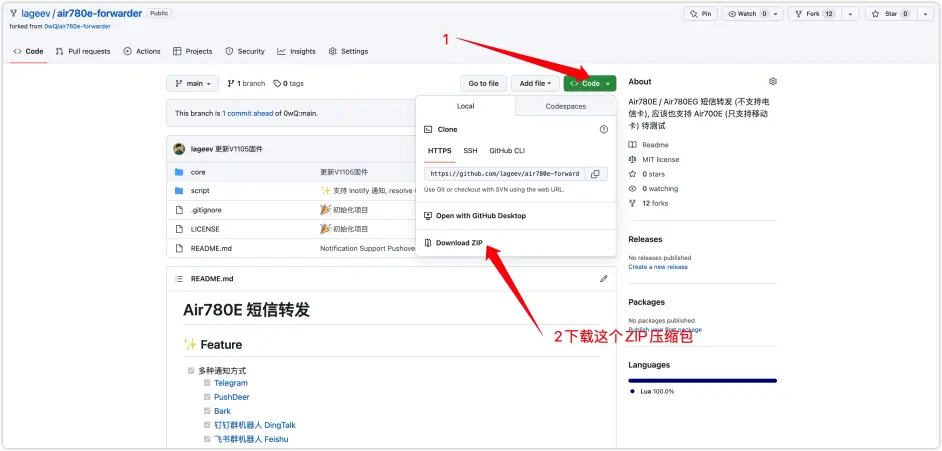Switch to the Codespaces tab
The image size is (942, 451).
565,106
